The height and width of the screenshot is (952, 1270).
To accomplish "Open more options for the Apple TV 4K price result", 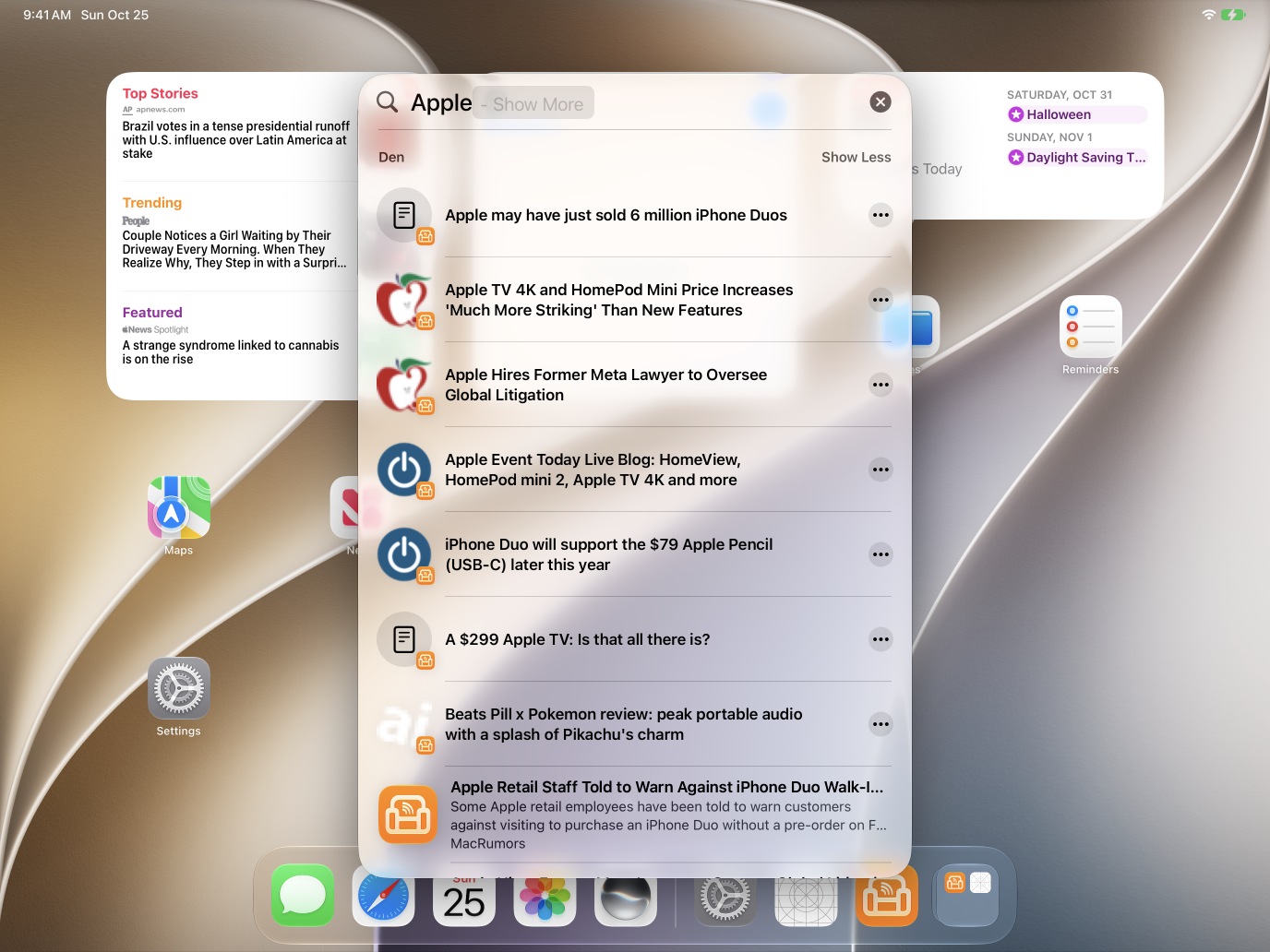I will [x=881, y=300].
